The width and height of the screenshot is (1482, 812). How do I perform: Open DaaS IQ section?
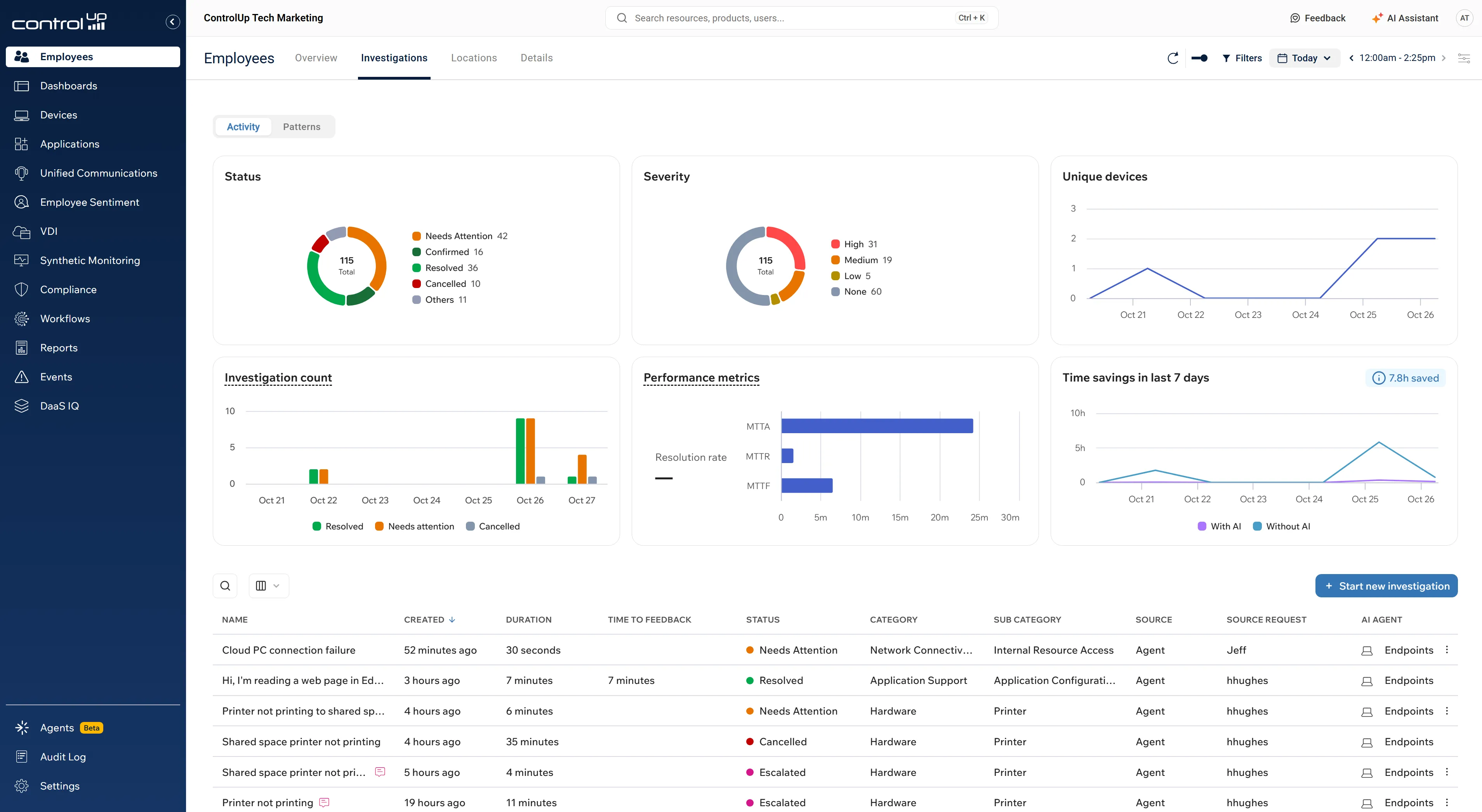[x=93, y=406]
